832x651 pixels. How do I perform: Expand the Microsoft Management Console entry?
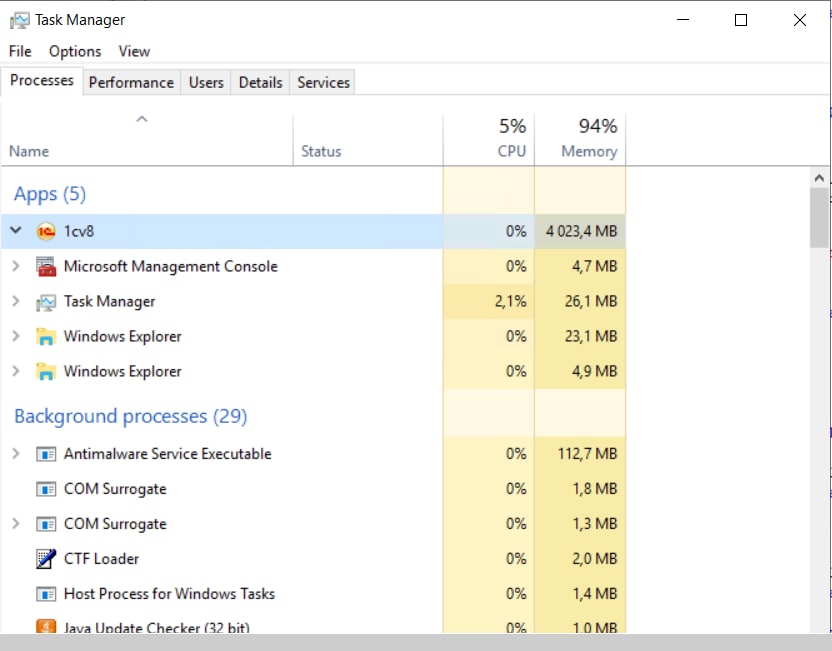click(15, 267)
